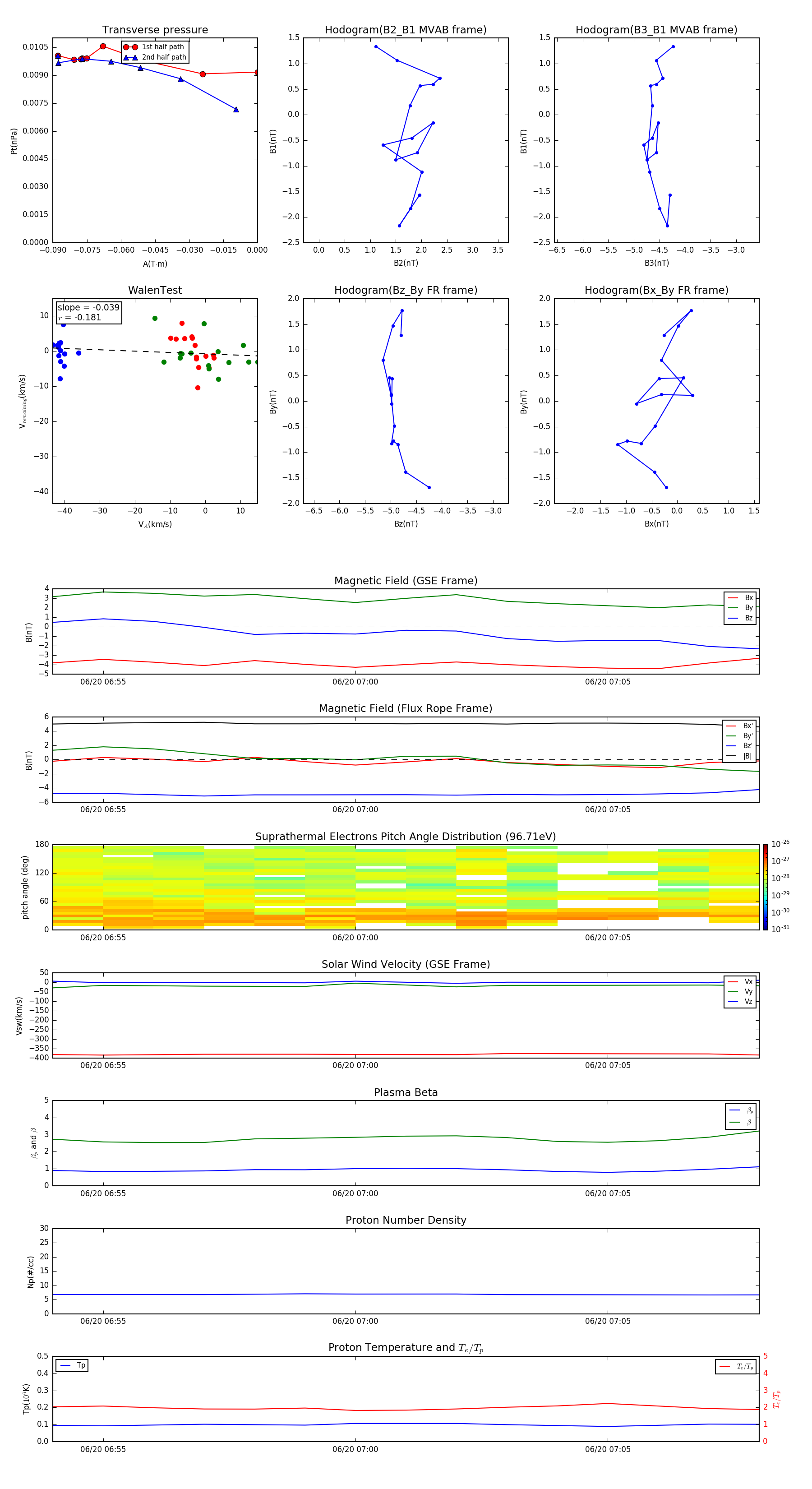Image resolution: width=812 pixels, height=1489 pixels.
Task: Click the 'Proton Temperature and Te/Tp' title
Action: tap(406, 1348)
